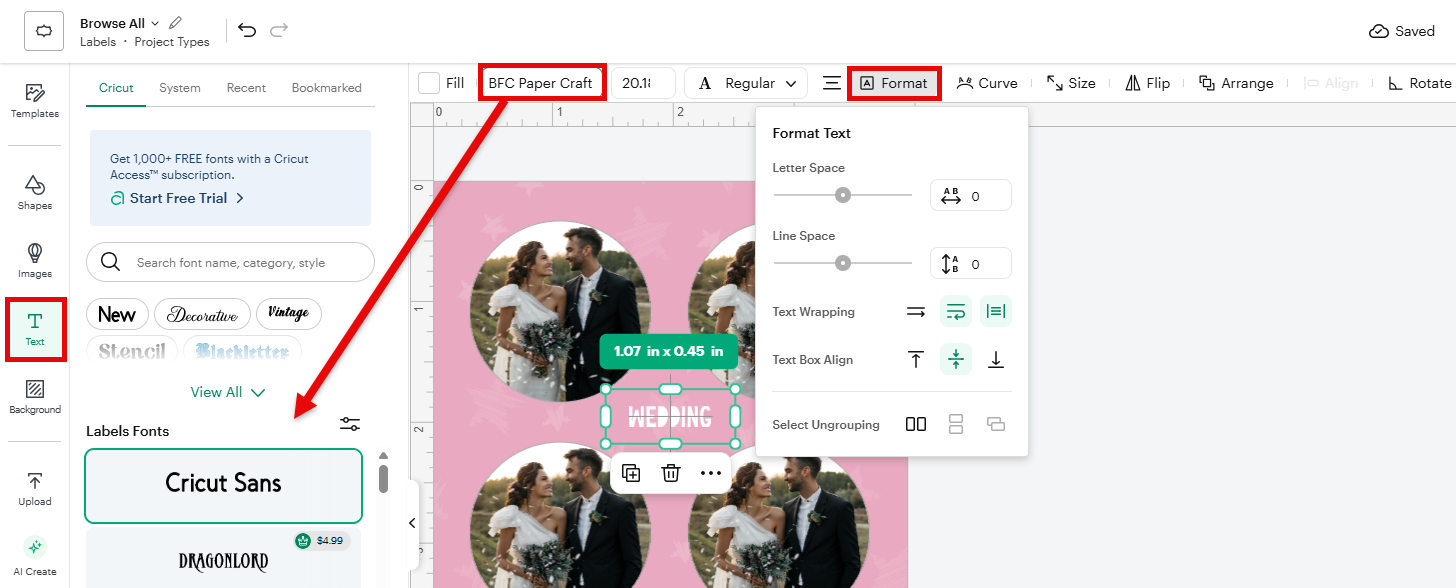Select the WEDDING text on canvas
Screen dimensions: 1456x588
tap(670, 416)
